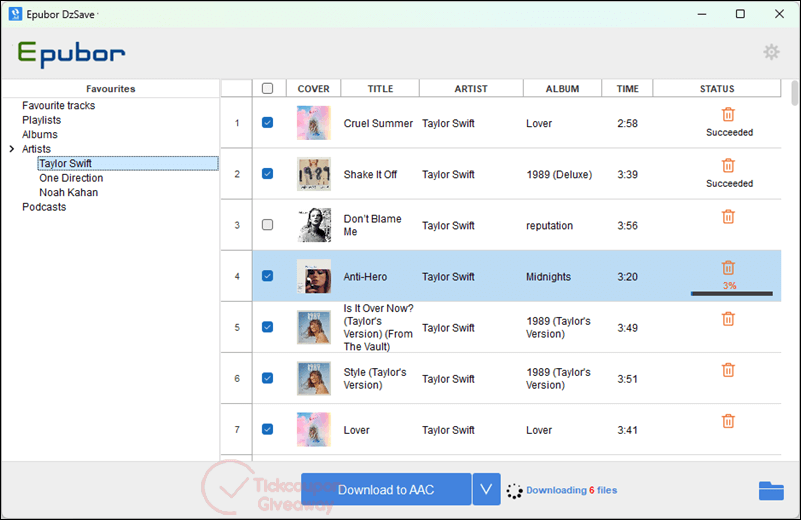The image size is (801, 520).
Task: Click the Downloading 6 files status link
Action: click(572, 490)
